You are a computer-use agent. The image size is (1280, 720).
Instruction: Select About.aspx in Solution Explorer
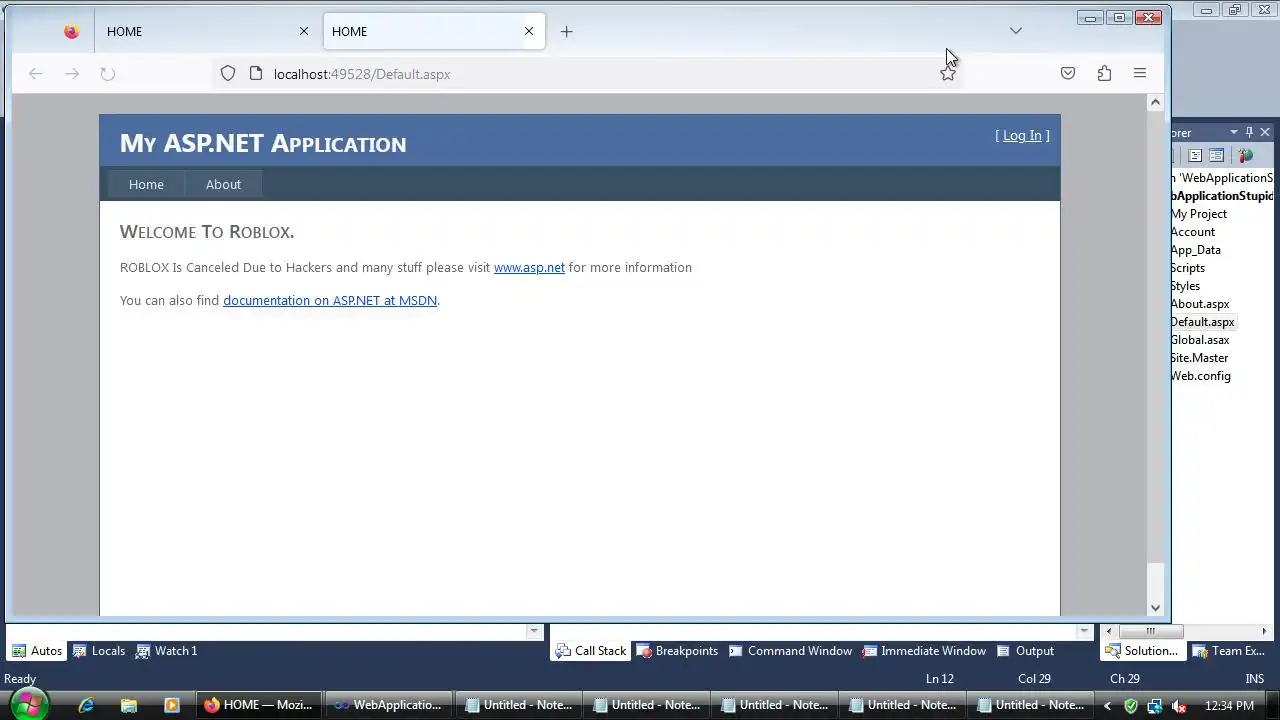(x=1200, y=304)
